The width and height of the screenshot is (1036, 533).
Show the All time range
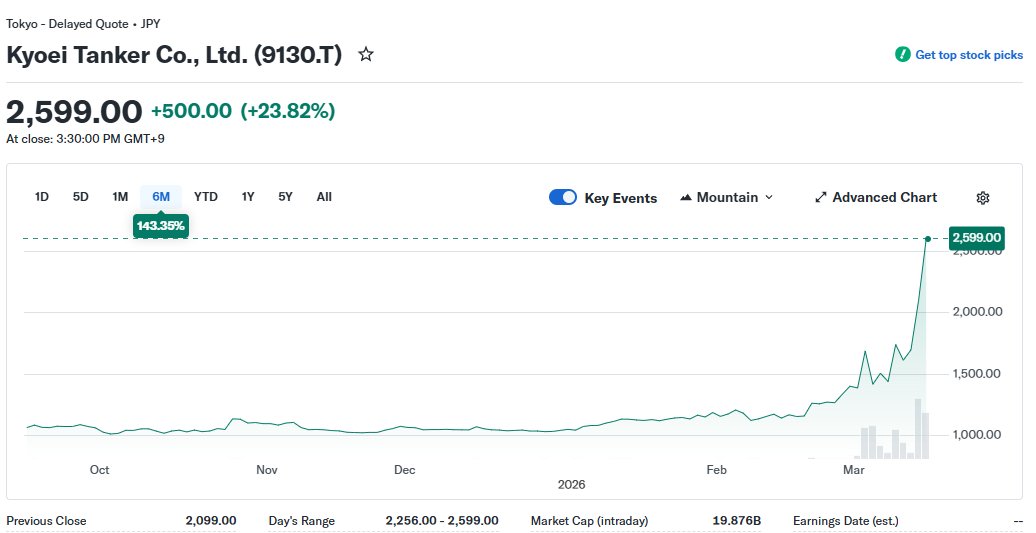(x=324, y=197)
